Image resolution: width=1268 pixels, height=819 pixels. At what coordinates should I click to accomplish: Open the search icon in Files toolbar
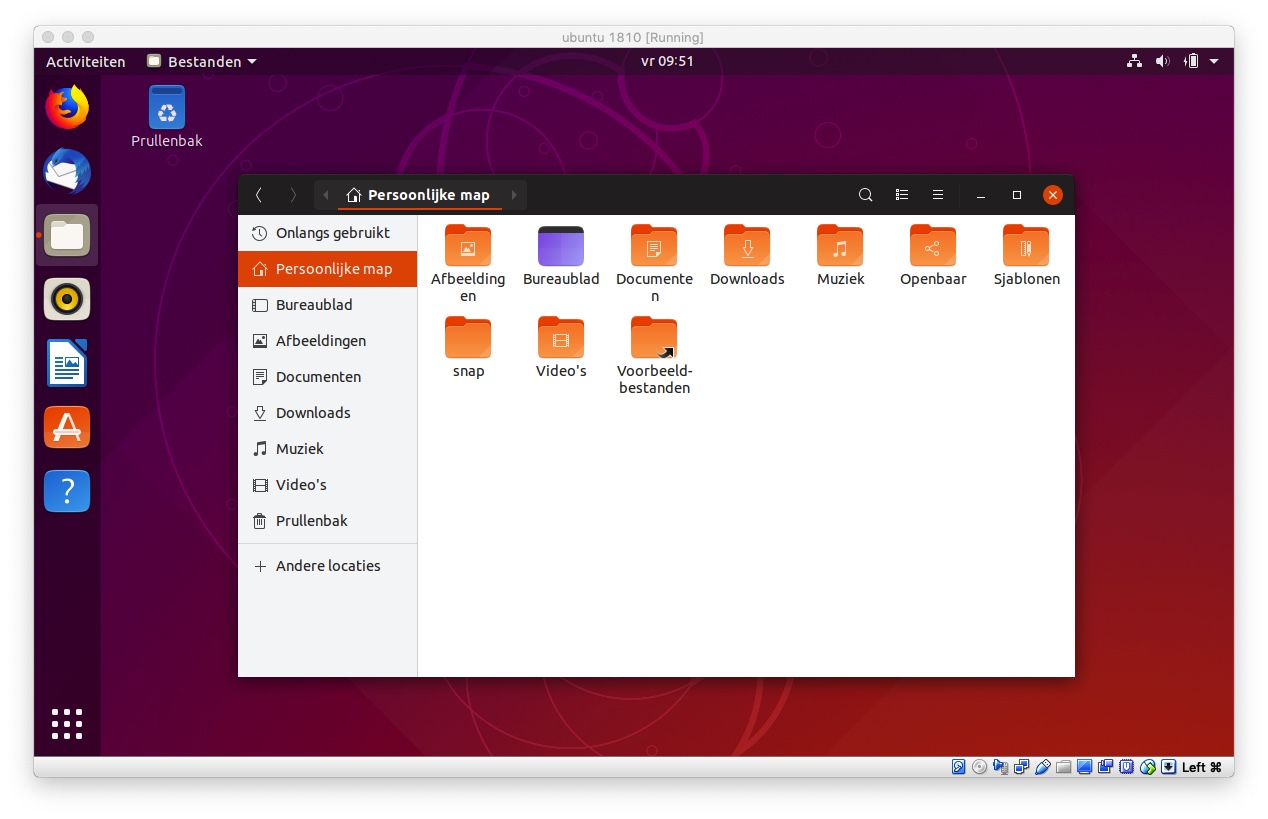[866, 195]
